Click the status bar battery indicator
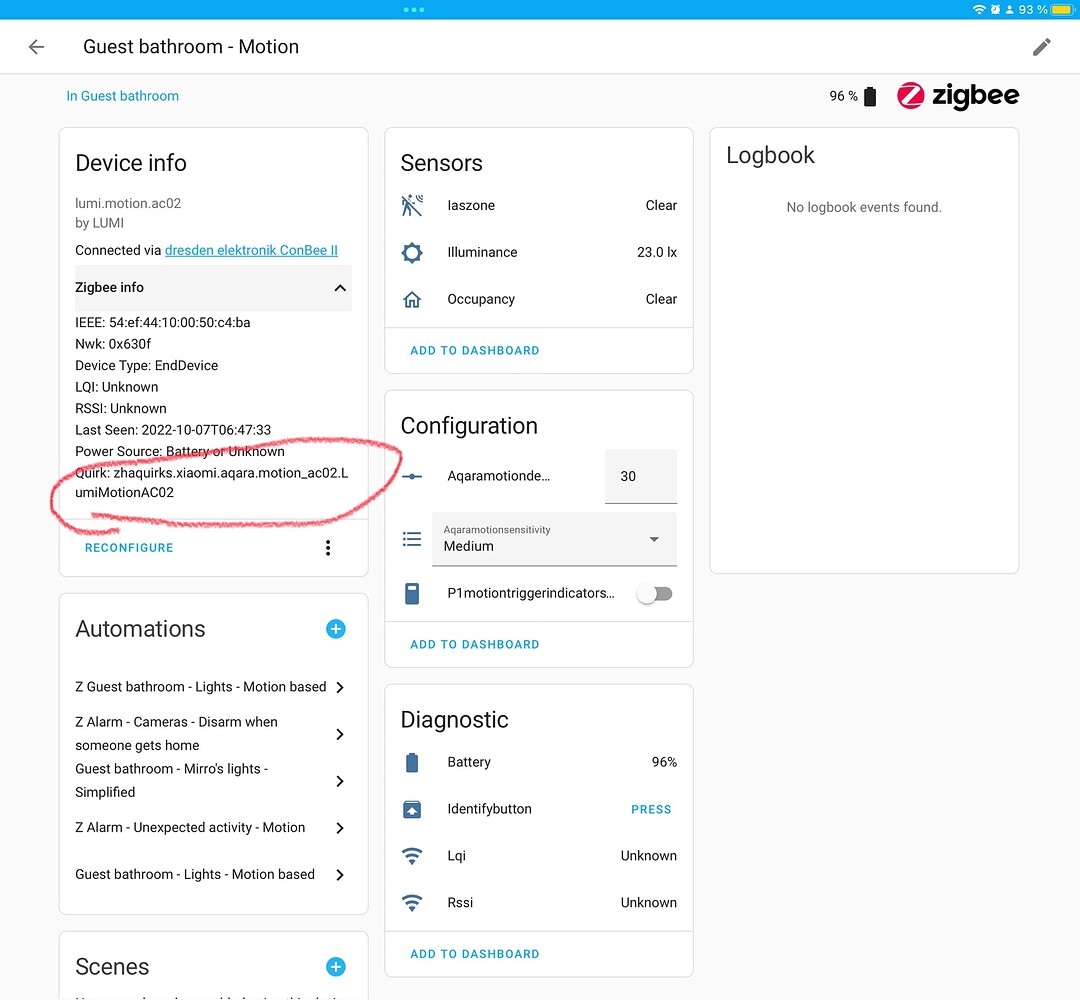The width and height of the screenshot is (1080, 1000). pos(1061,10)
